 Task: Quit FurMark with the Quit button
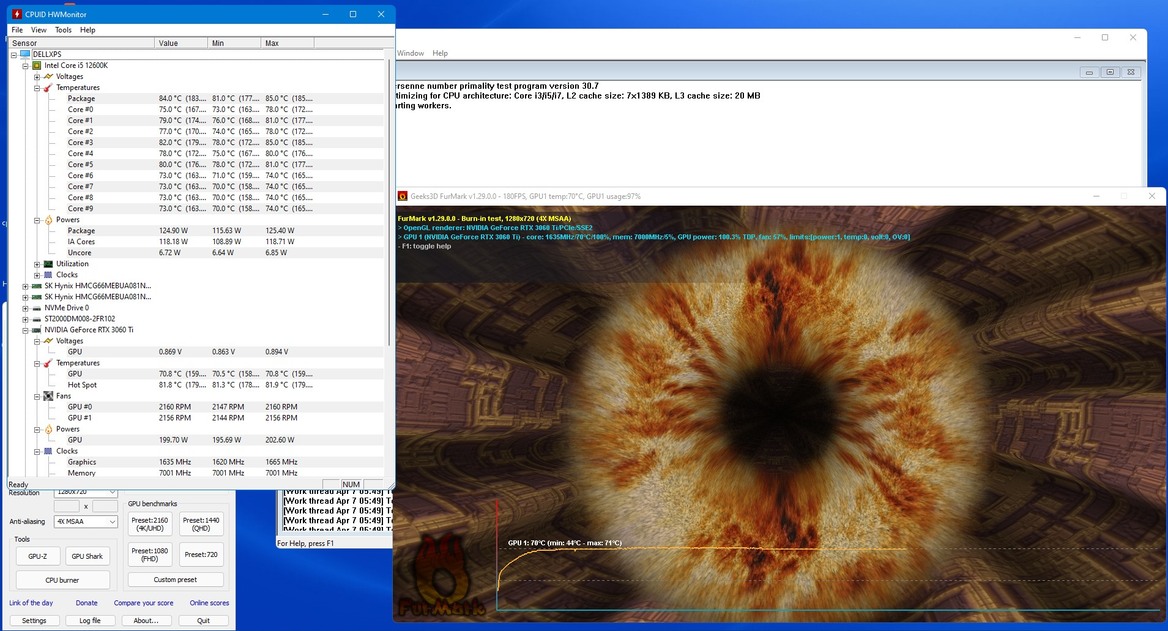click(203, 620)
